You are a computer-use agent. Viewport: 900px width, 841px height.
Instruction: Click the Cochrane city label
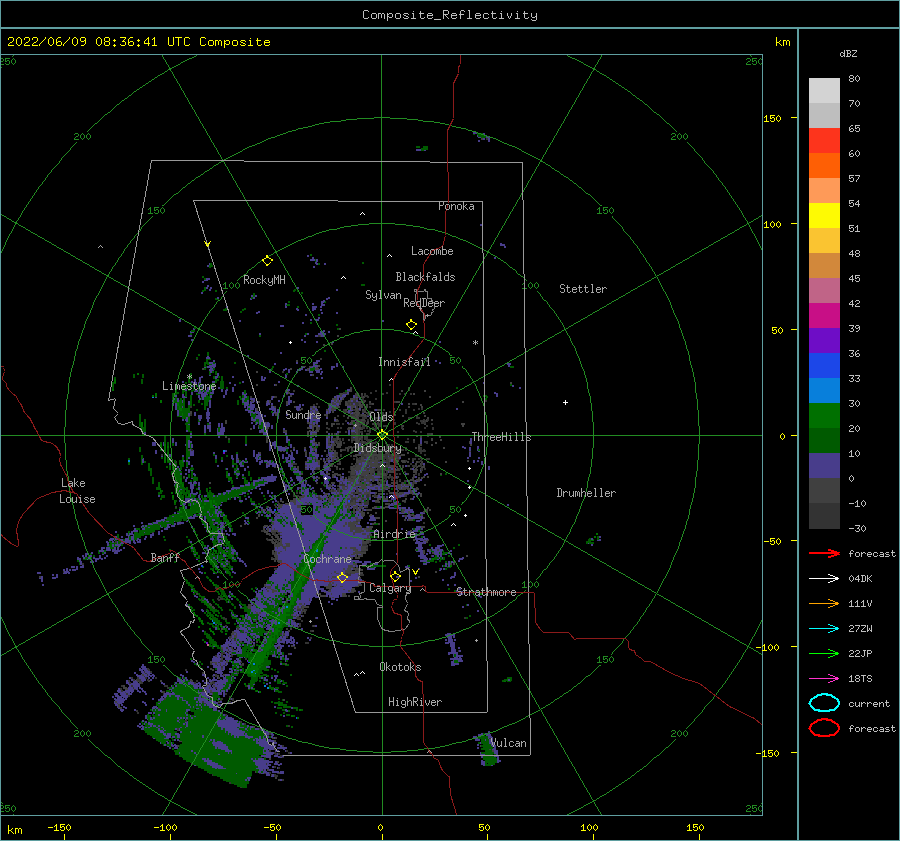tap(327, 559)
